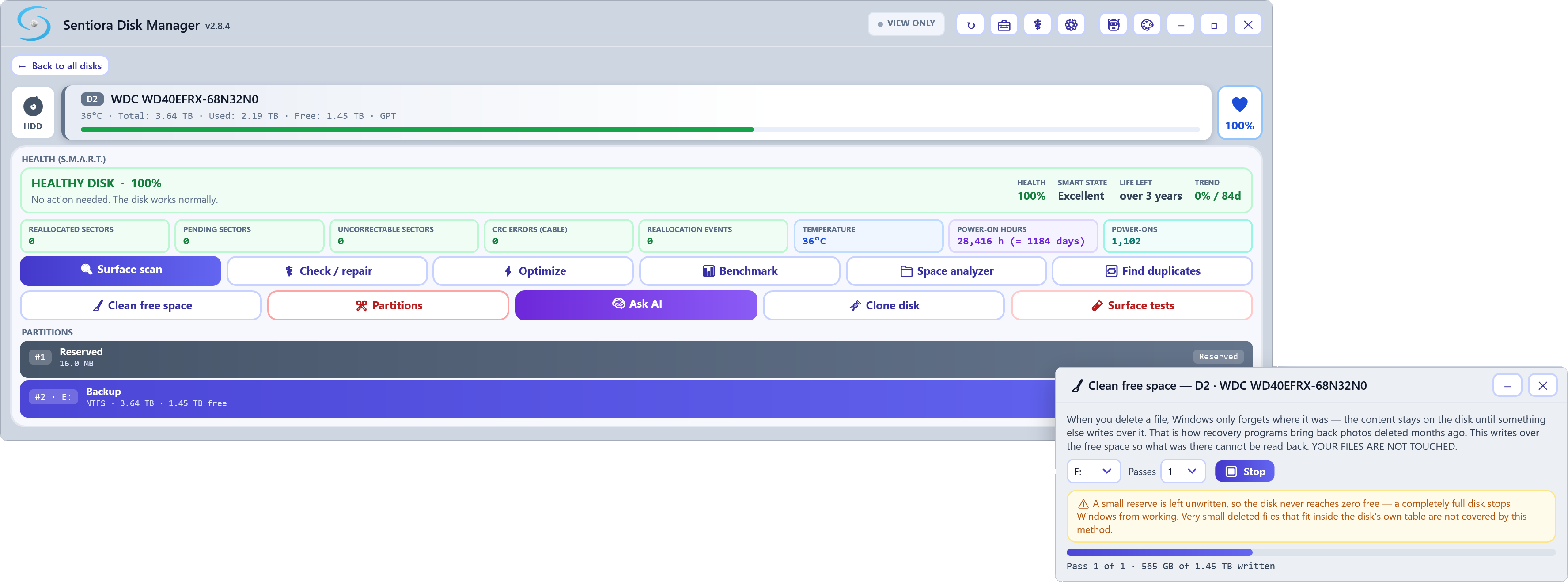
Task: Open the Partitions tool
Action: click(x=388, y=306)
